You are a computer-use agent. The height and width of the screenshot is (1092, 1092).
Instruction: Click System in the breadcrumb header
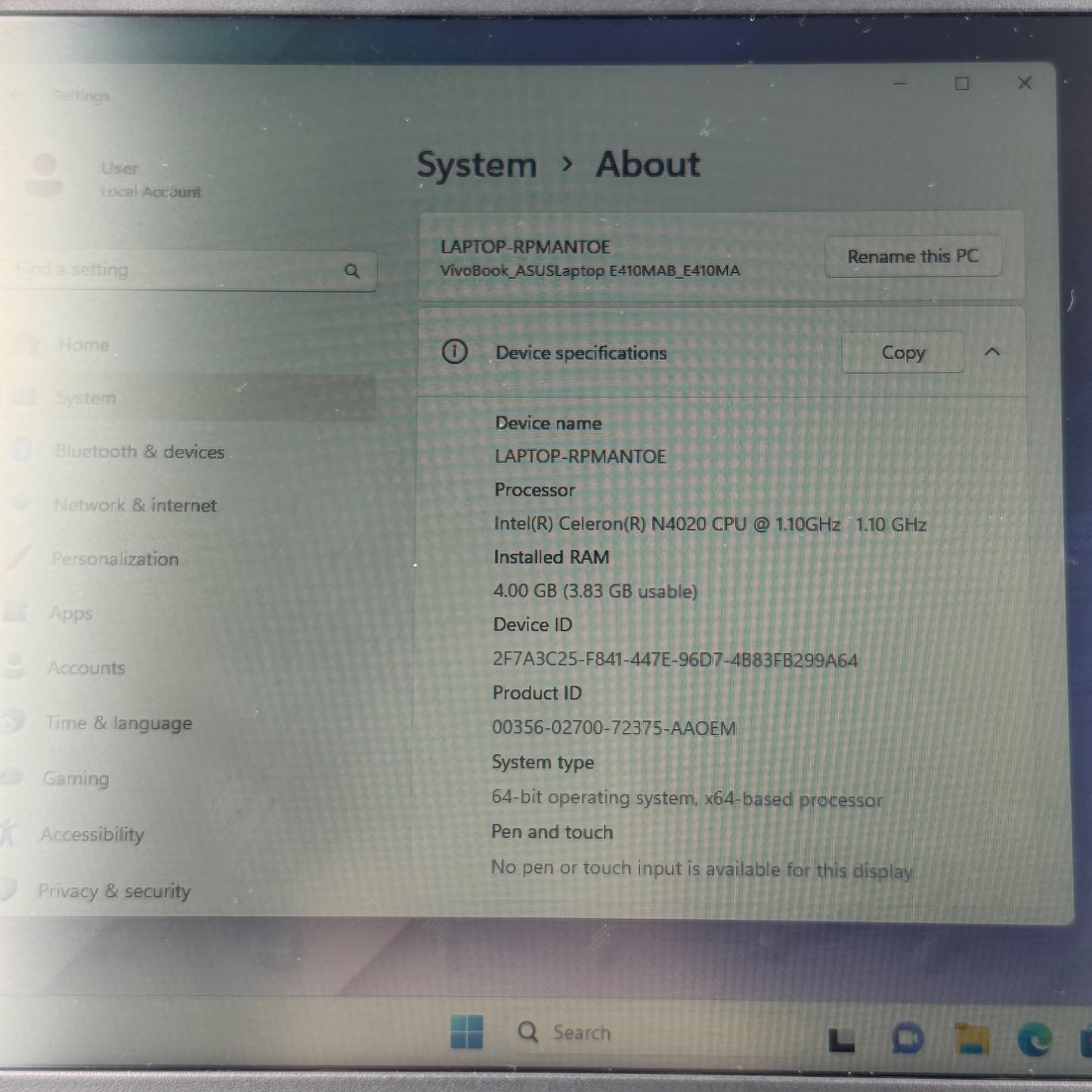(x=477, y=165)
